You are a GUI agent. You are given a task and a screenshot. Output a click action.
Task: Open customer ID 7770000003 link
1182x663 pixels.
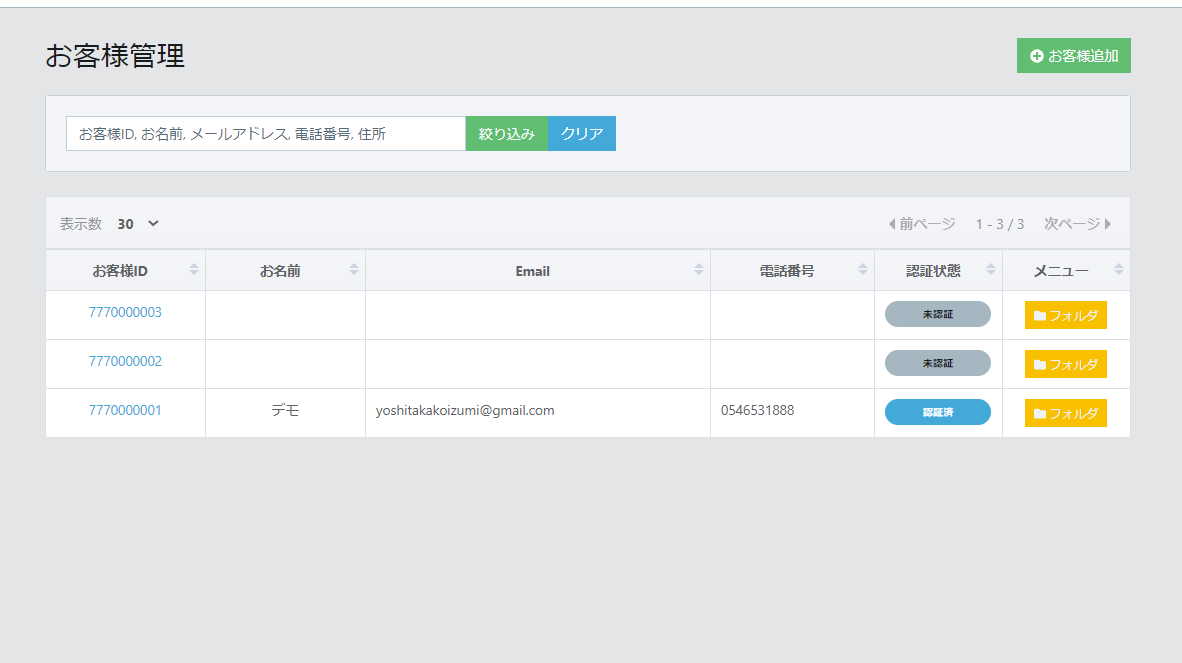pyautogui.click(x=125, y=313)
